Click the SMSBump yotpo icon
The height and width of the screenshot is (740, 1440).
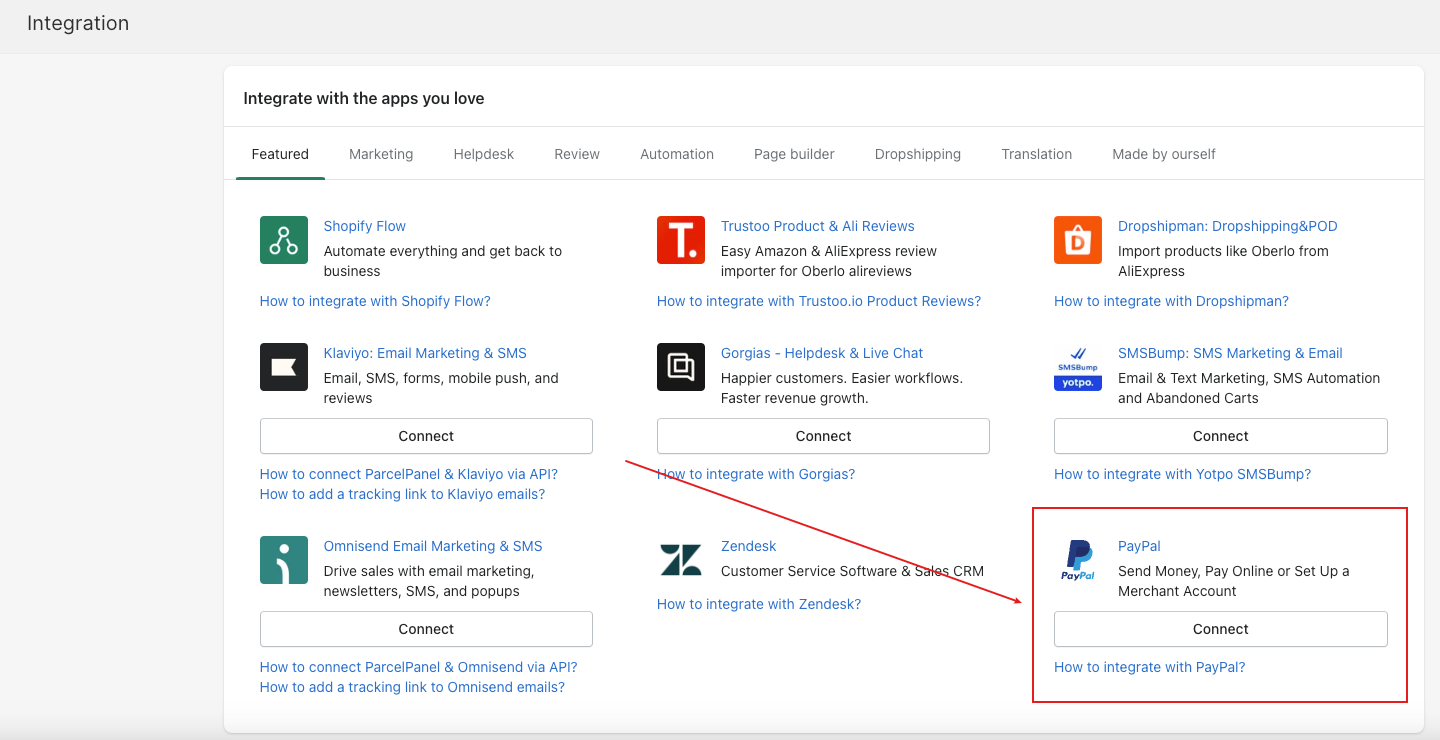click(1078, 367)
